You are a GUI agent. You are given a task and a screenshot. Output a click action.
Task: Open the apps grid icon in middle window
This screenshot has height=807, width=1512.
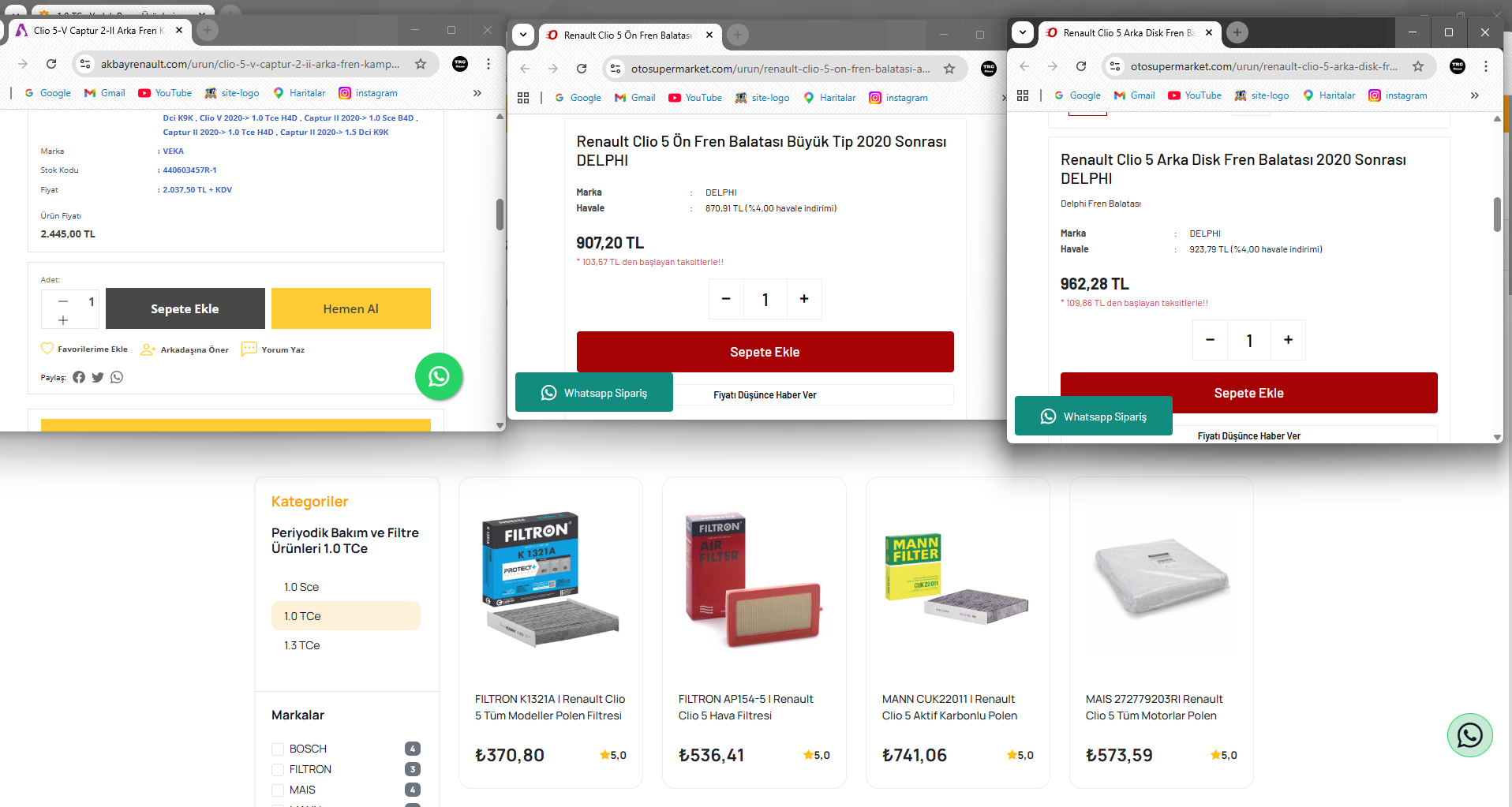[523, 98]
